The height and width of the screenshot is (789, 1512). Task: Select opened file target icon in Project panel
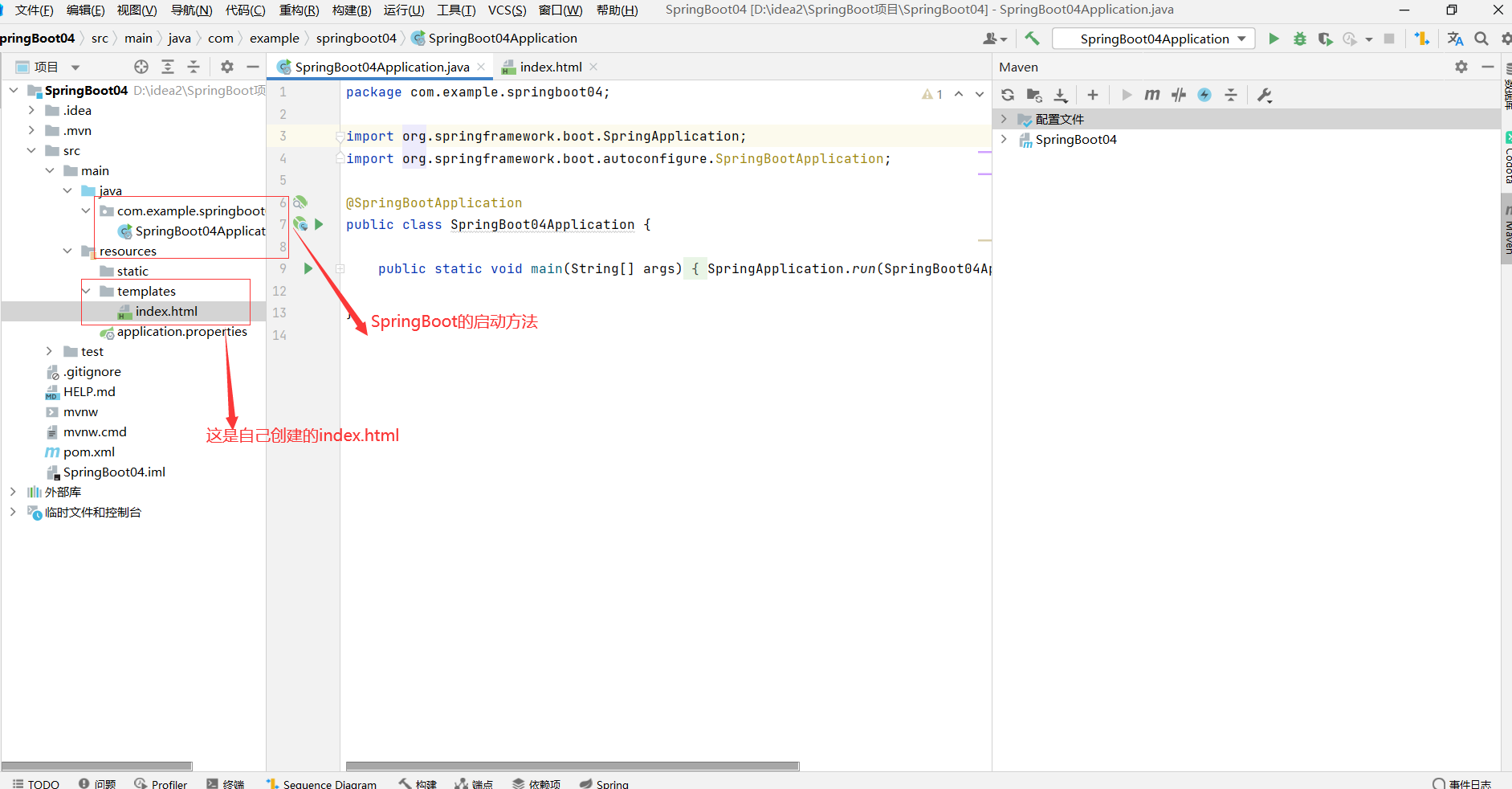(x=141, y=67)
